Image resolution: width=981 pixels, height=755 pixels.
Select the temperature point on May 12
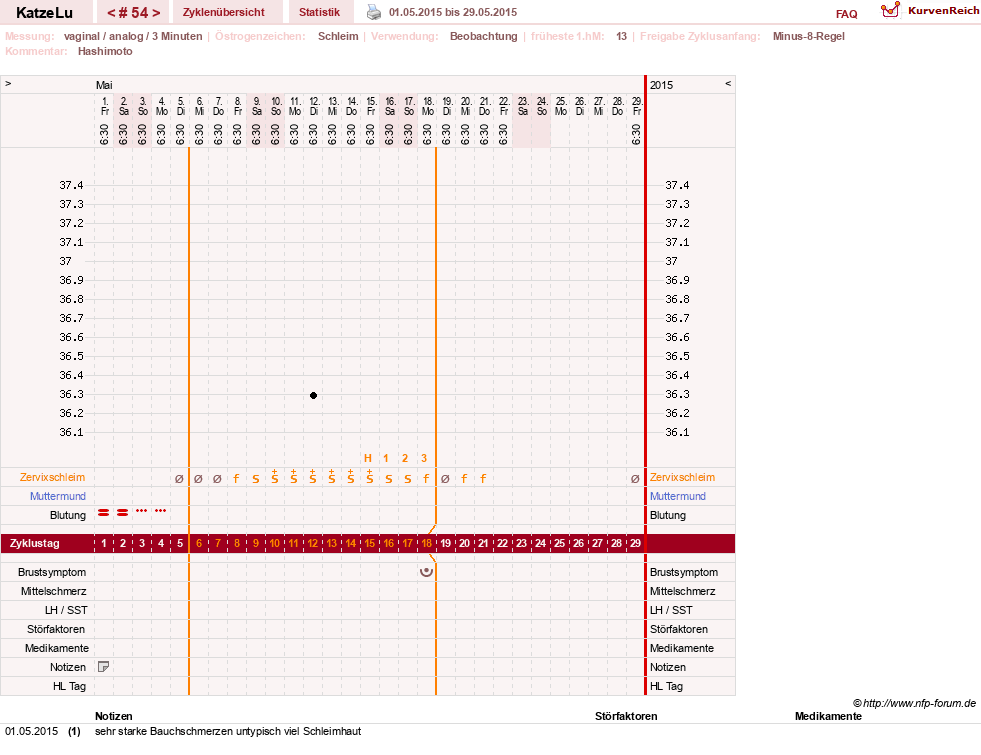click(313, 395)
